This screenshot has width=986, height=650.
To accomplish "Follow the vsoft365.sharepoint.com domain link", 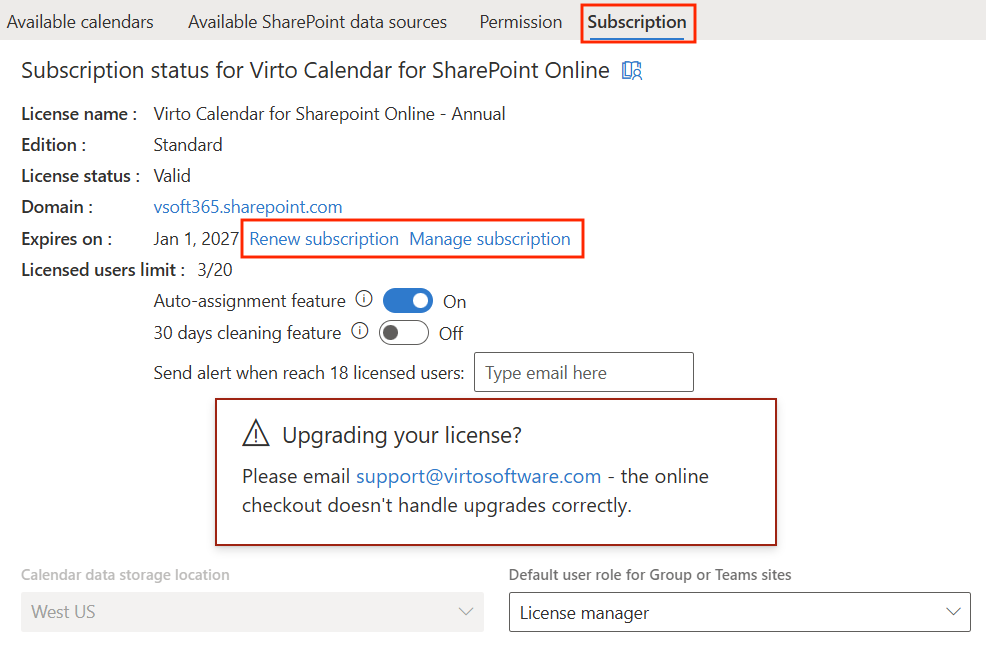I will click(x=248, y=207).
